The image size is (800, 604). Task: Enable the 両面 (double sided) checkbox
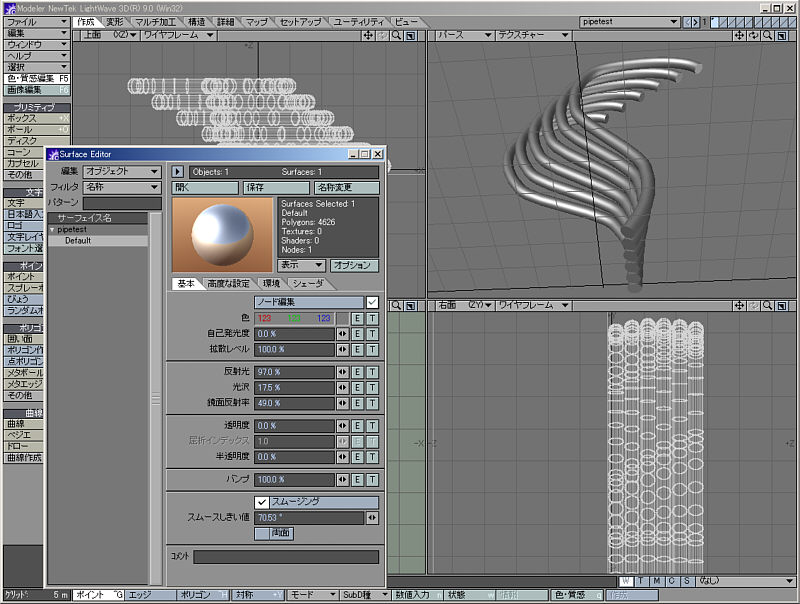point(262,533)
